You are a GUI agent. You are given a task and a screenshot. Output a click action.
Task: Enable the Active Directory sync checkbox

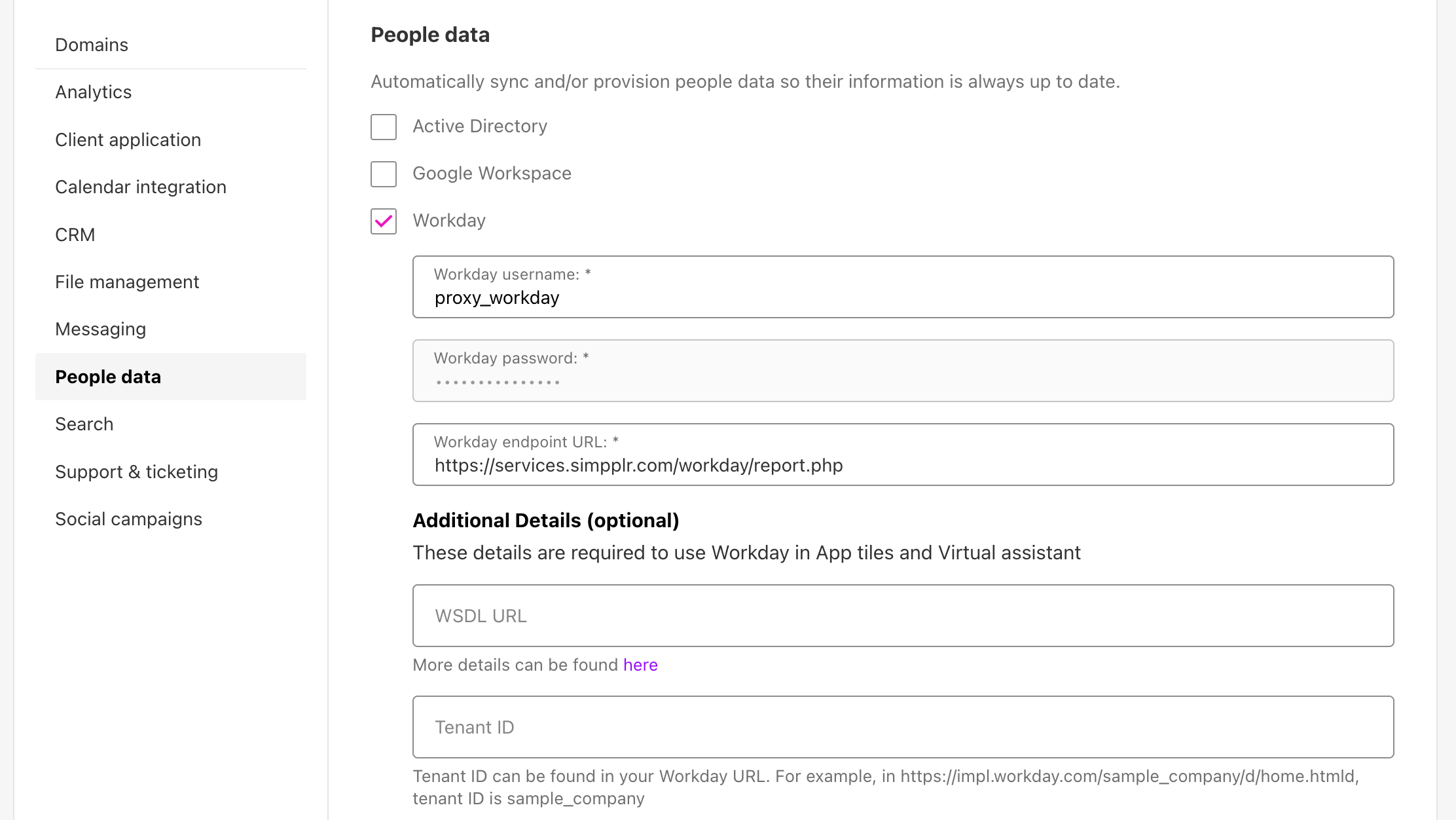(383, 127)
